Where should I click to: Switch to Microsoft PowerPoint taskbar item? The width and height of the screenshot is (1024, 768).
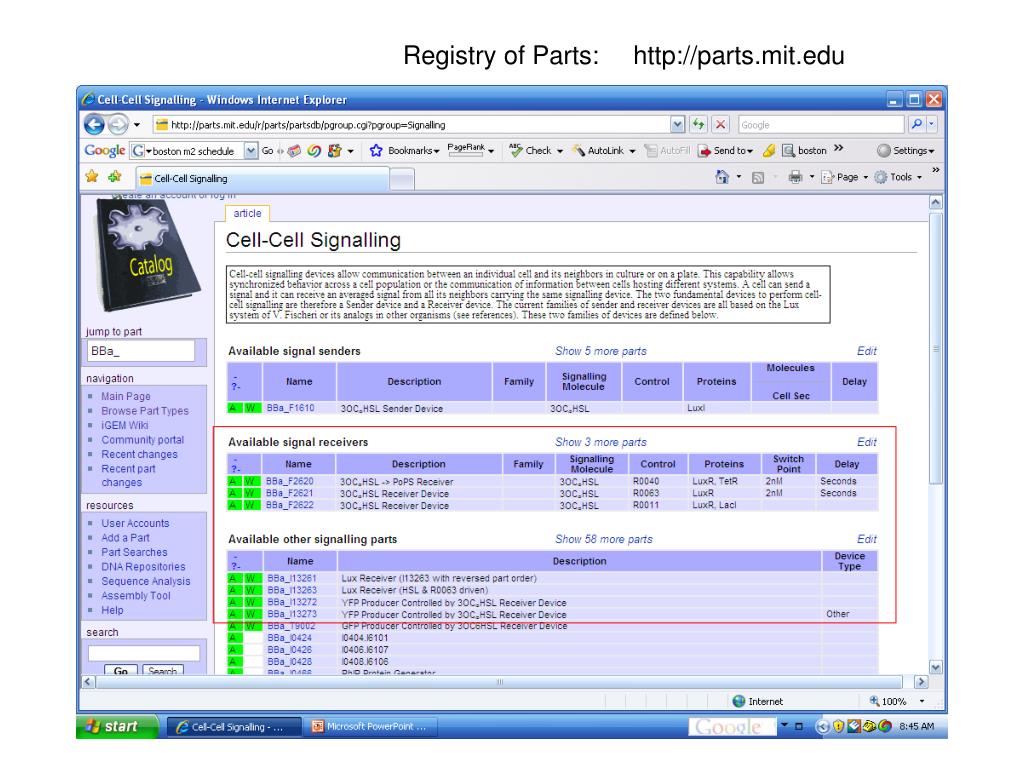click(372, 727)
